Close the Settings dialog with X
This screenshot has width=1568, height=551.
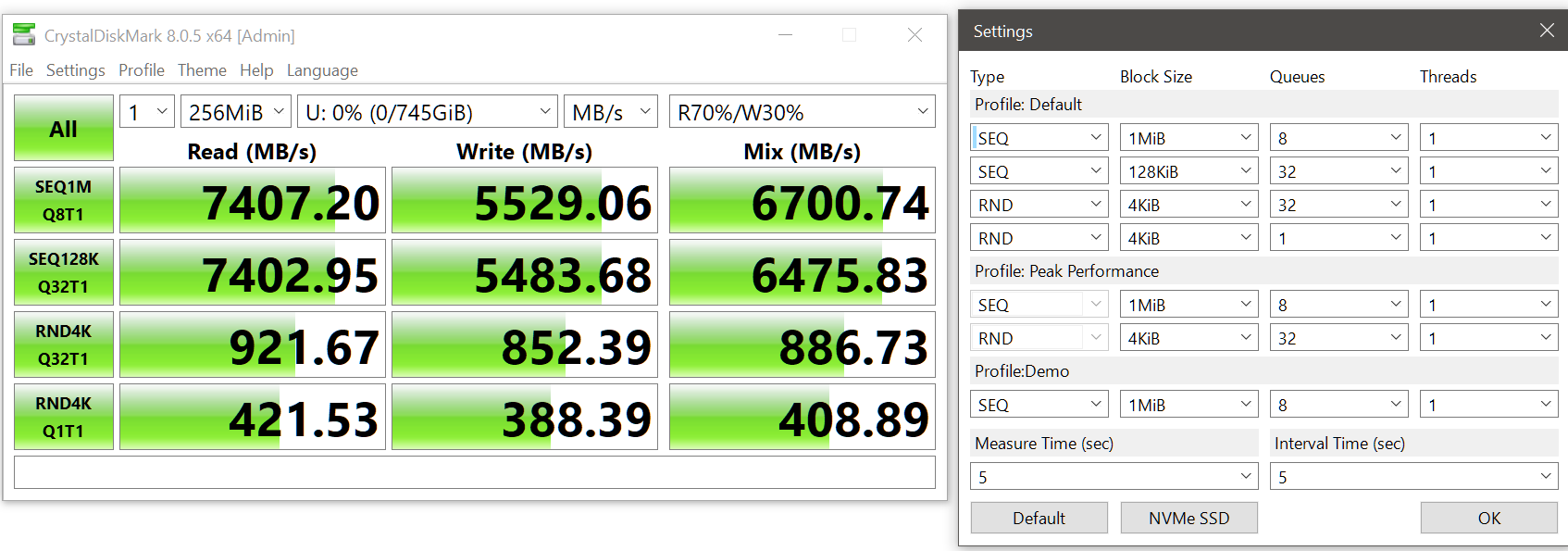pyautogui.click(x=1546, y=31)
